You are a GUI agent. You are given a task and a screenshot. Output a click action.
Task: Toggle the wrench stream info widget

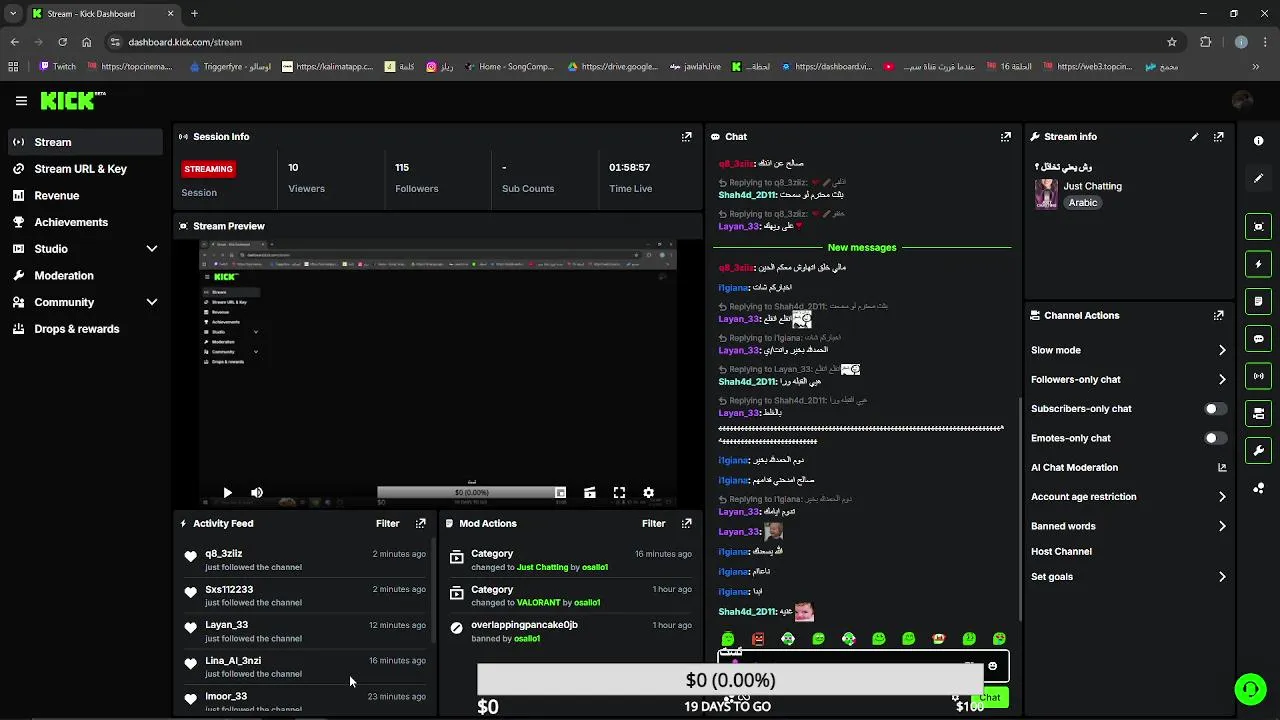(1259, 450)
